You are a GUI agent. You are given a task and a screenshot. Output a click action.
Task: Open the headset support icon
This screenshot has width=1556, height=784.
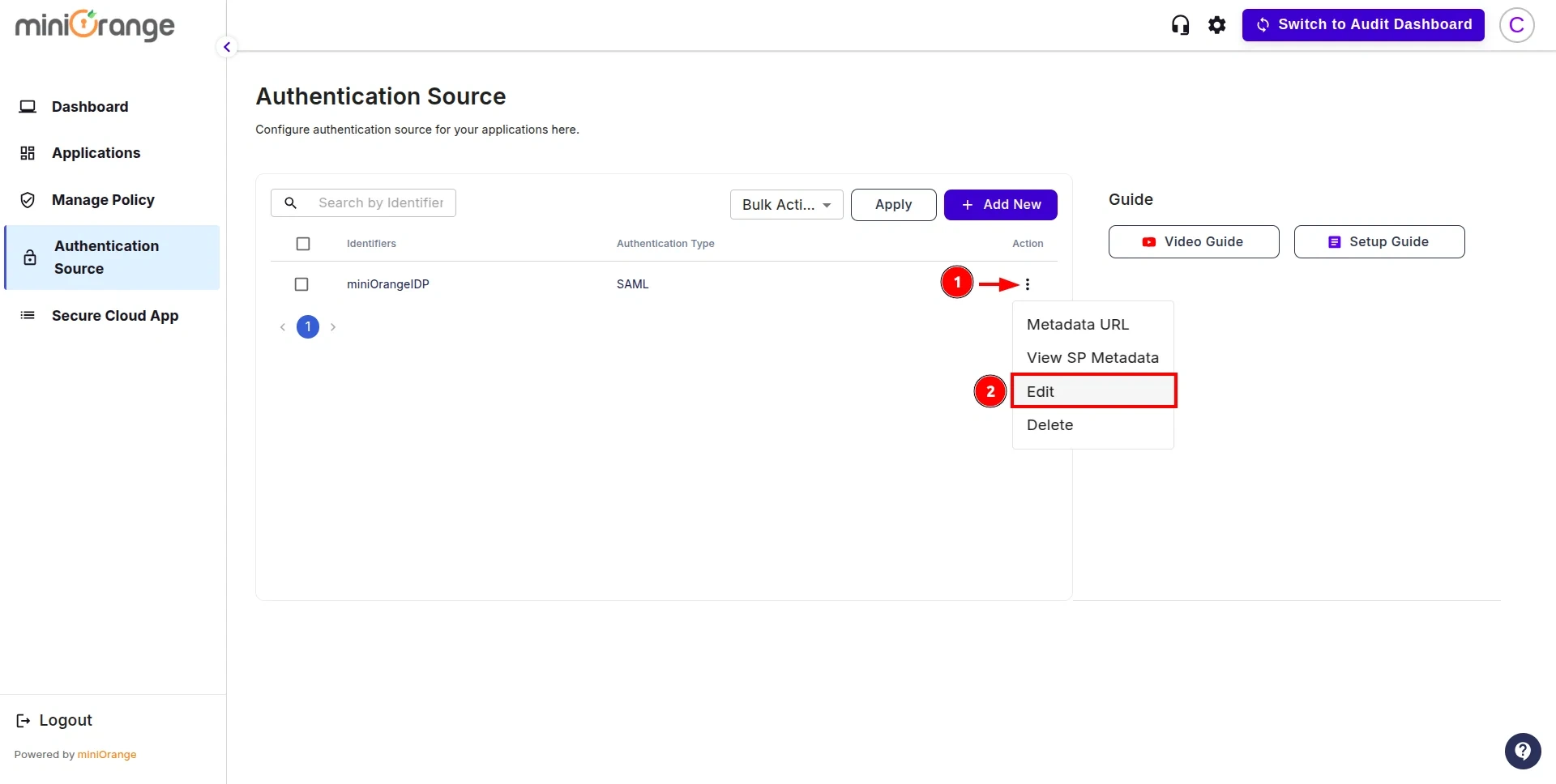pyautogui.click(x=1180, y=24)
